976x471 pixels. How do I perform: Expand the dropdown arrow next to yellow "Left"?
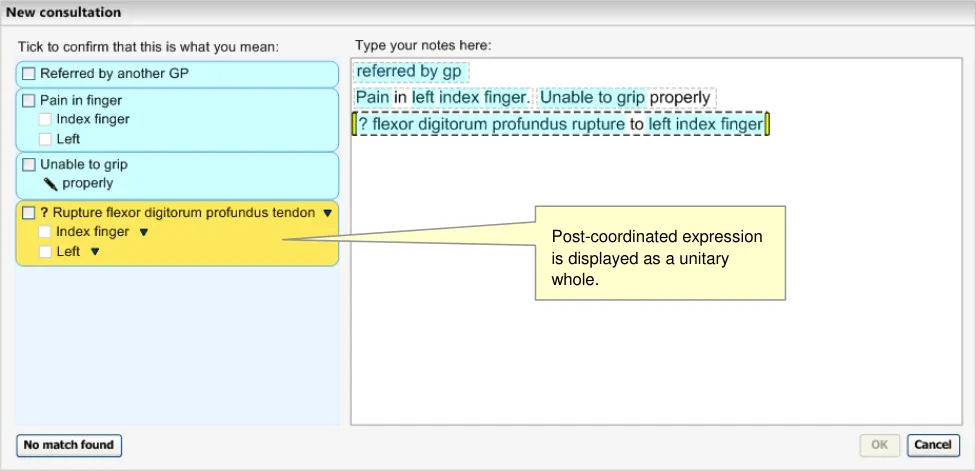click(95, 252)
